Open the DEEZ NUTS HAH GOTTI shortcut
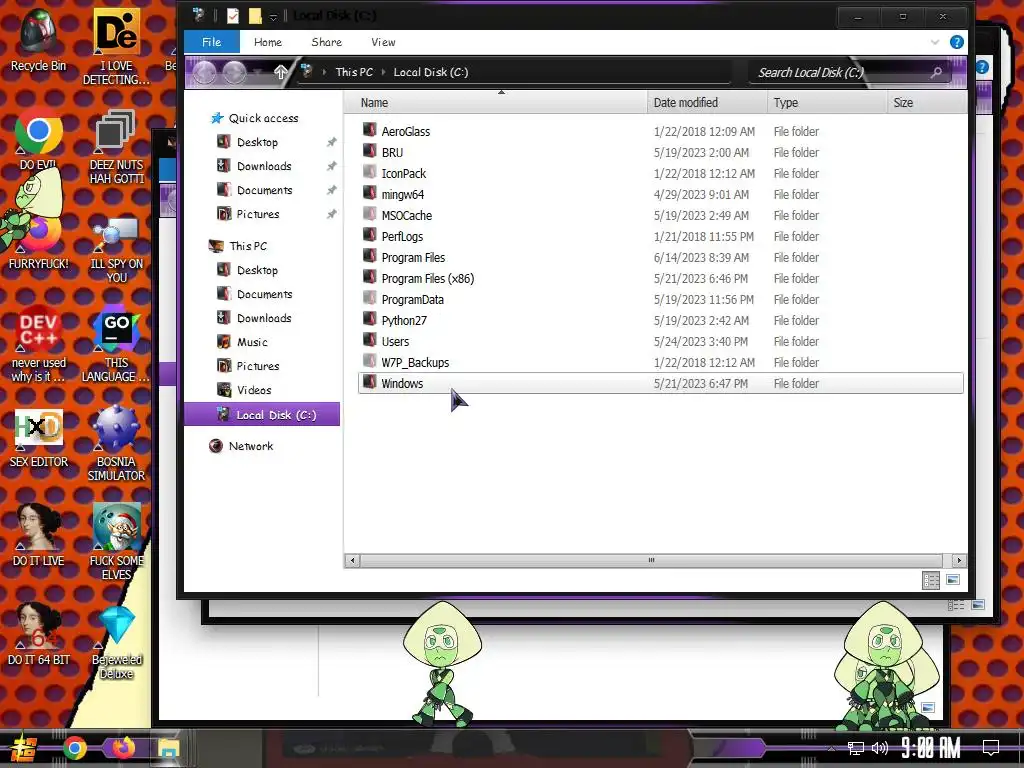 [x=116, y=148]
